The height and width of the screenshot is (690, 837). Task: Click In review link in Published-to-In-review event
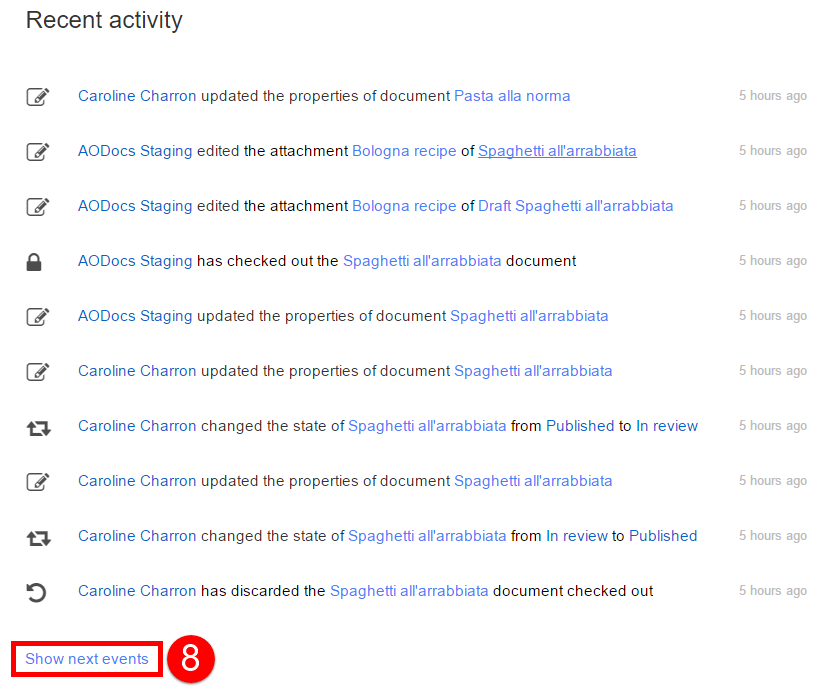[x=667, y=426]
